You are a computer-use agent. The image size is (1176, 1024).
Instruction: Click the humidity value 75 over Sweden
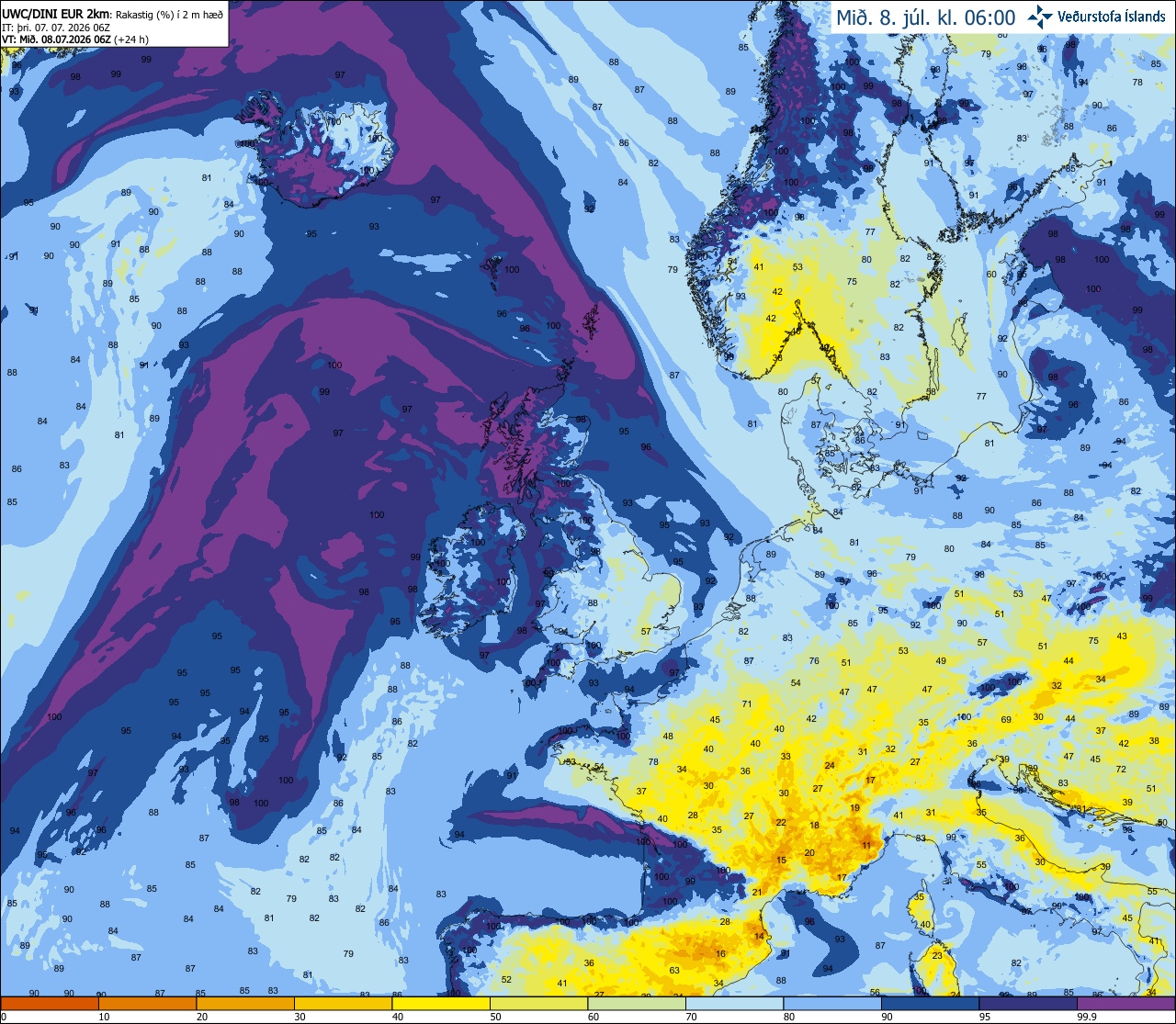click(852, 281)
